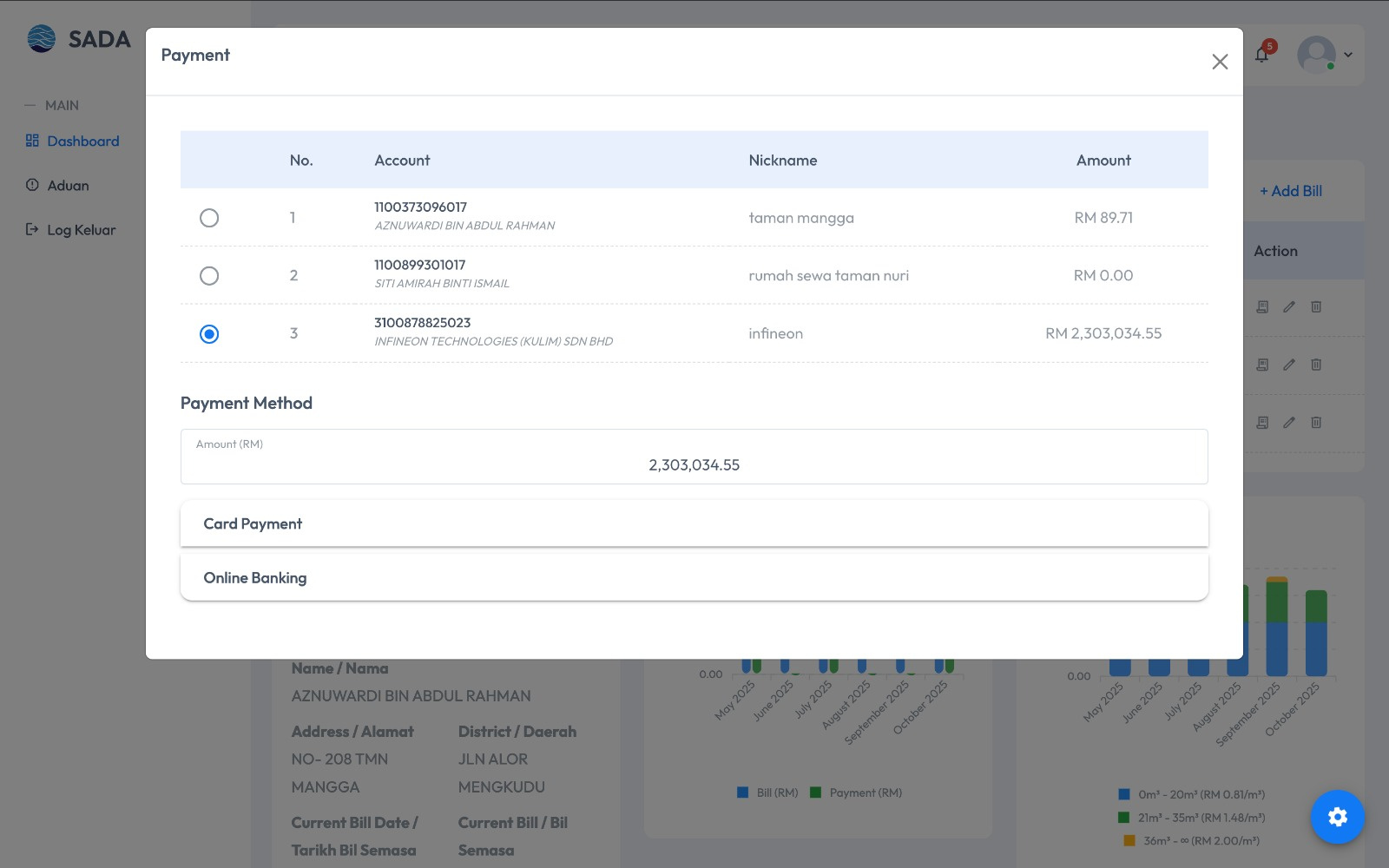Toggle Bill (RM) legend swatch
Image resolution: width=1389 pixels, height=868 pixels.
pos(742,792)
